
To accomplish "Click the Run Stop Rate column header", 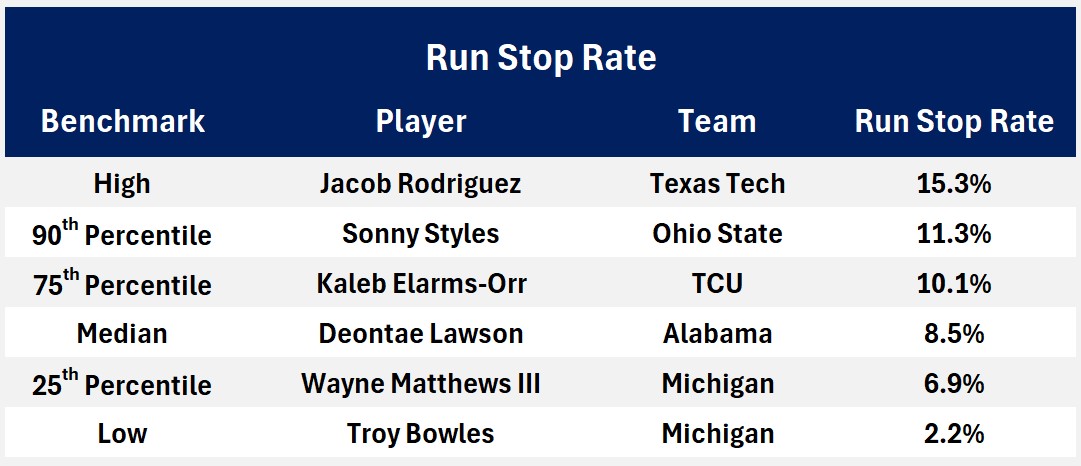I will pyautogui.click(x=954, y=122).
